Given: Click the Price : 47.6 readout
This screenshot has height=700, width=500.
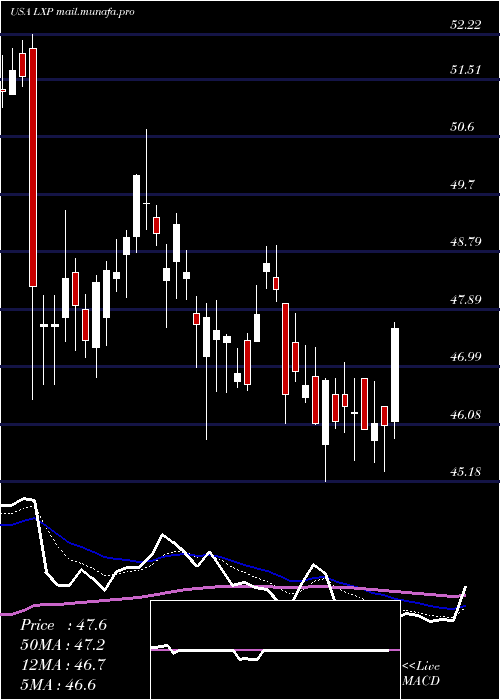Looking at the screenshot, I should (63, 625).
